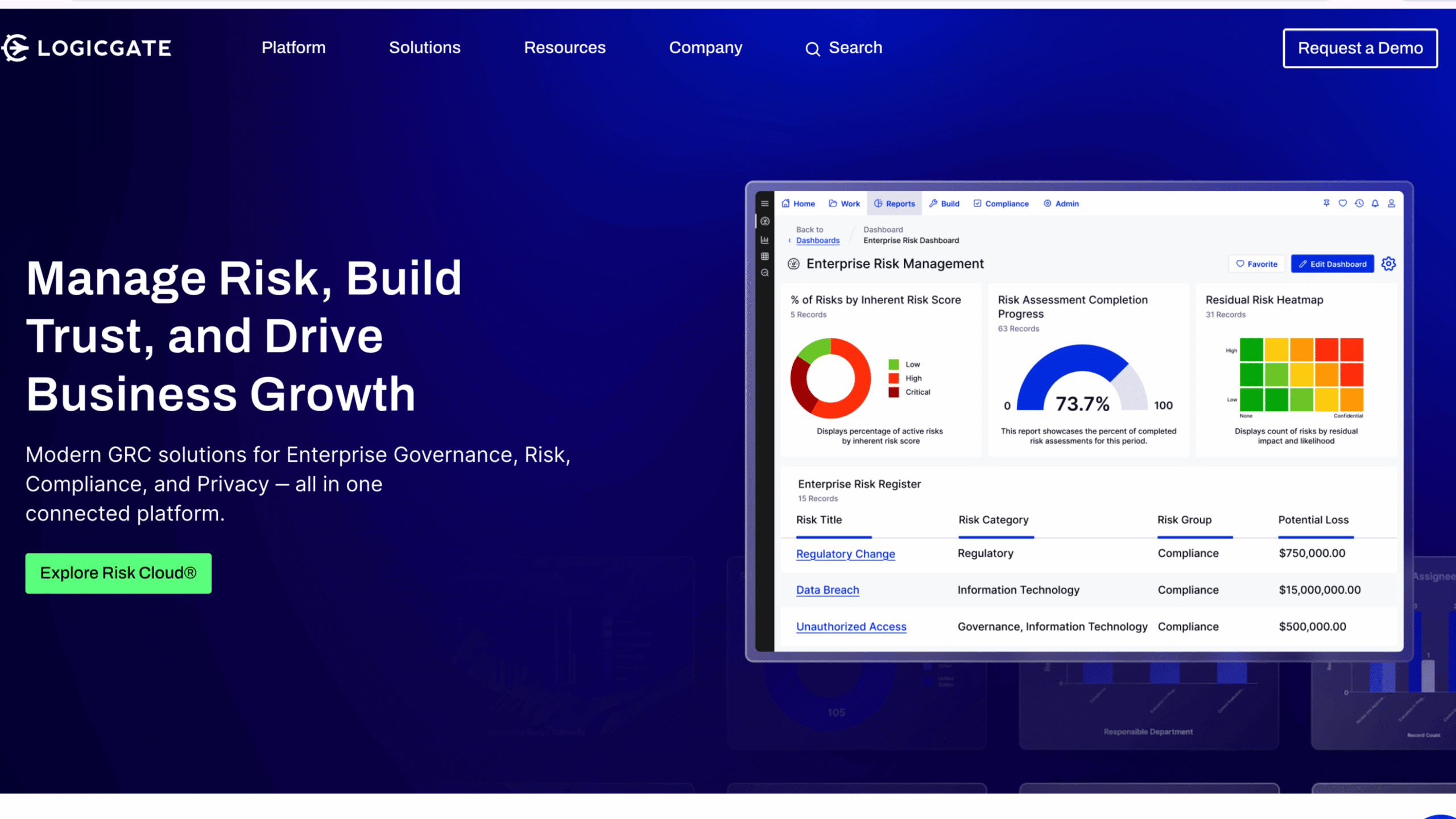The height and width of the screenshot is (819, 1456).
Task: Select the gauge dashboard icon in sidebar
Action: pyautogui.click(x=764, y=221)
